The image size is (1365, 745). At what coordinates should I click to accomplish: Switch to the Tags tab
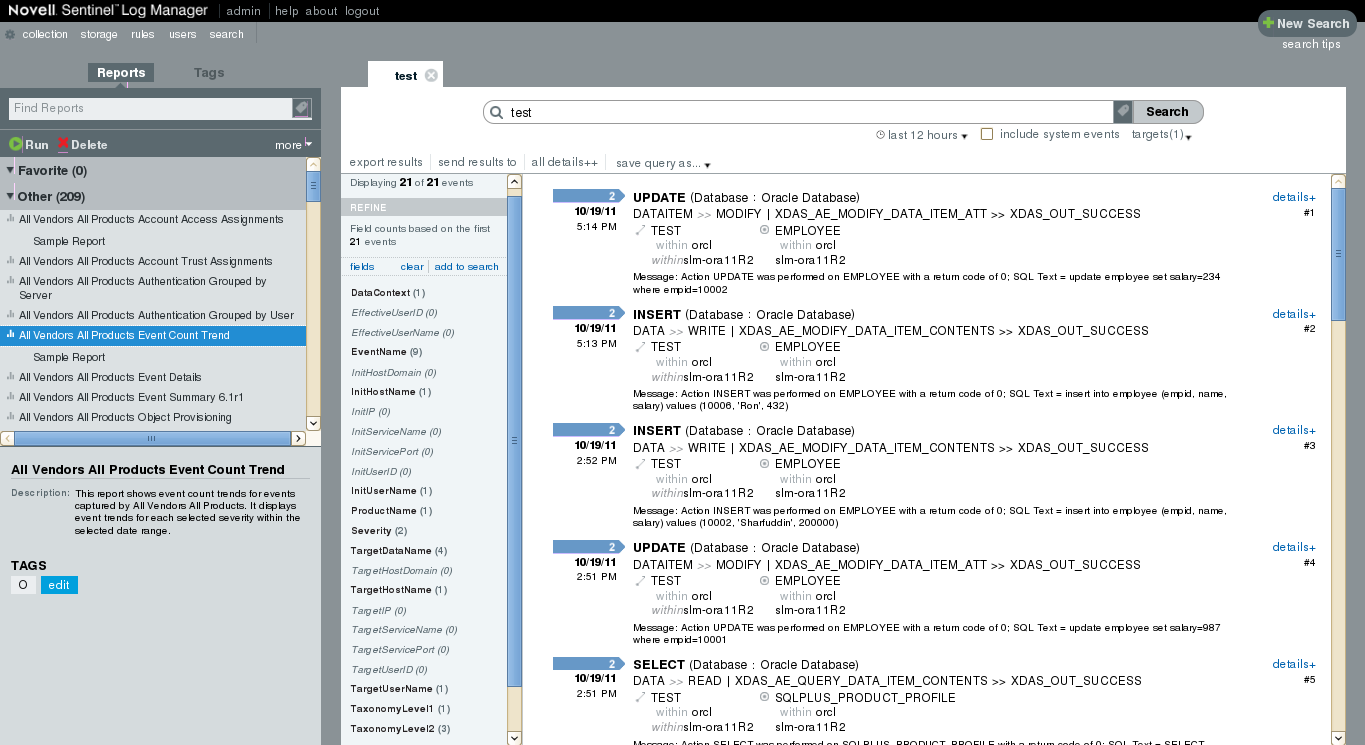[209, 73]
